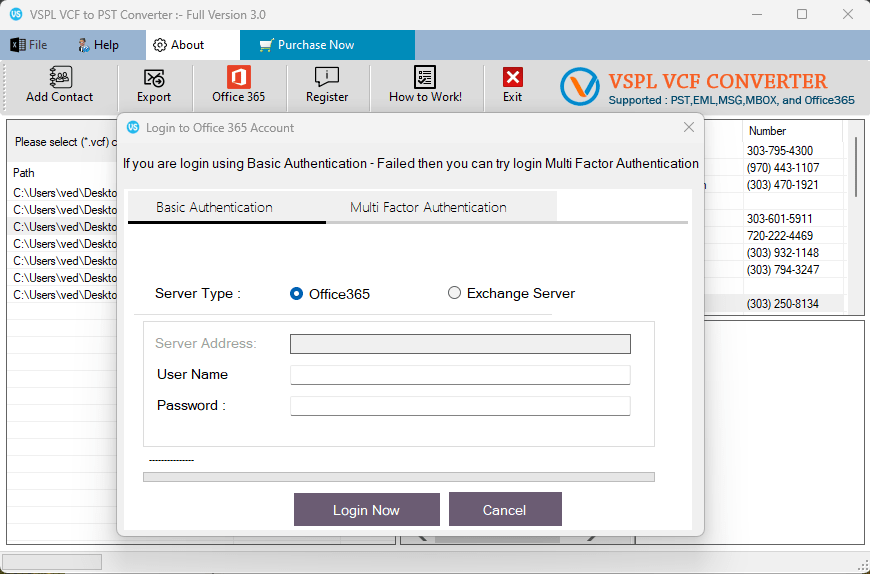Switch to the Multi Factor Authentication tab
This screenshot has width=870, height=574.
(442, 207)
